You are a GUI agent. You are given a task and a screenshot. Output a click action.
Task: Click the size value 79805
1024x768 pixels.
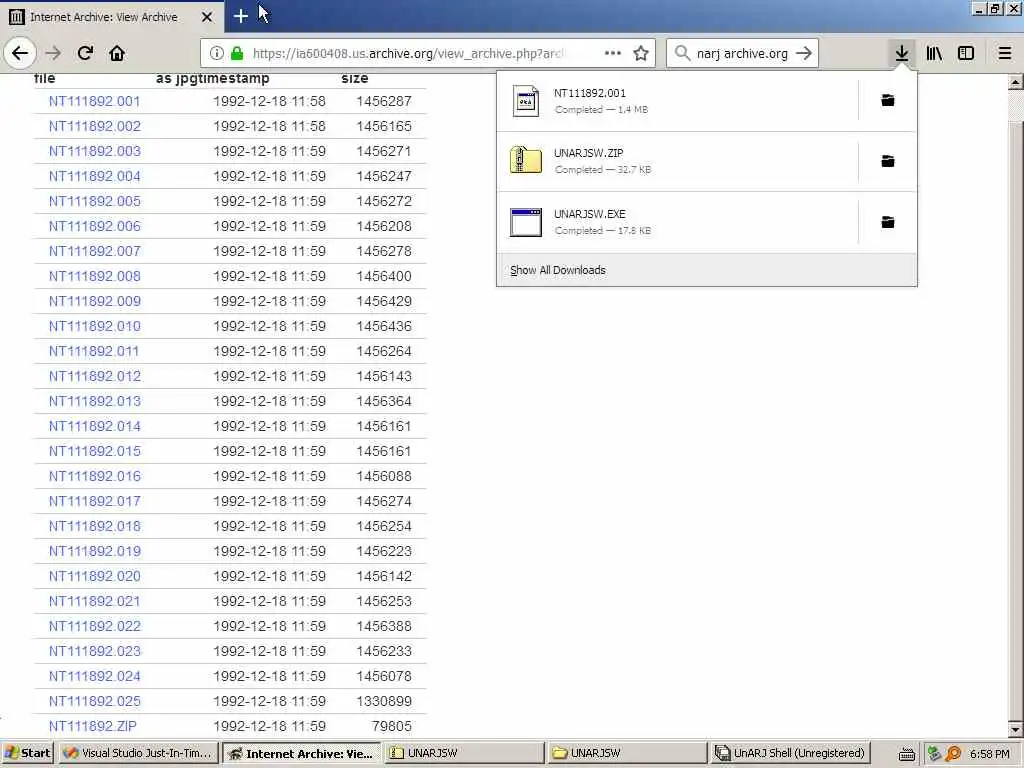pyautogui.click(x=391, y=726)
